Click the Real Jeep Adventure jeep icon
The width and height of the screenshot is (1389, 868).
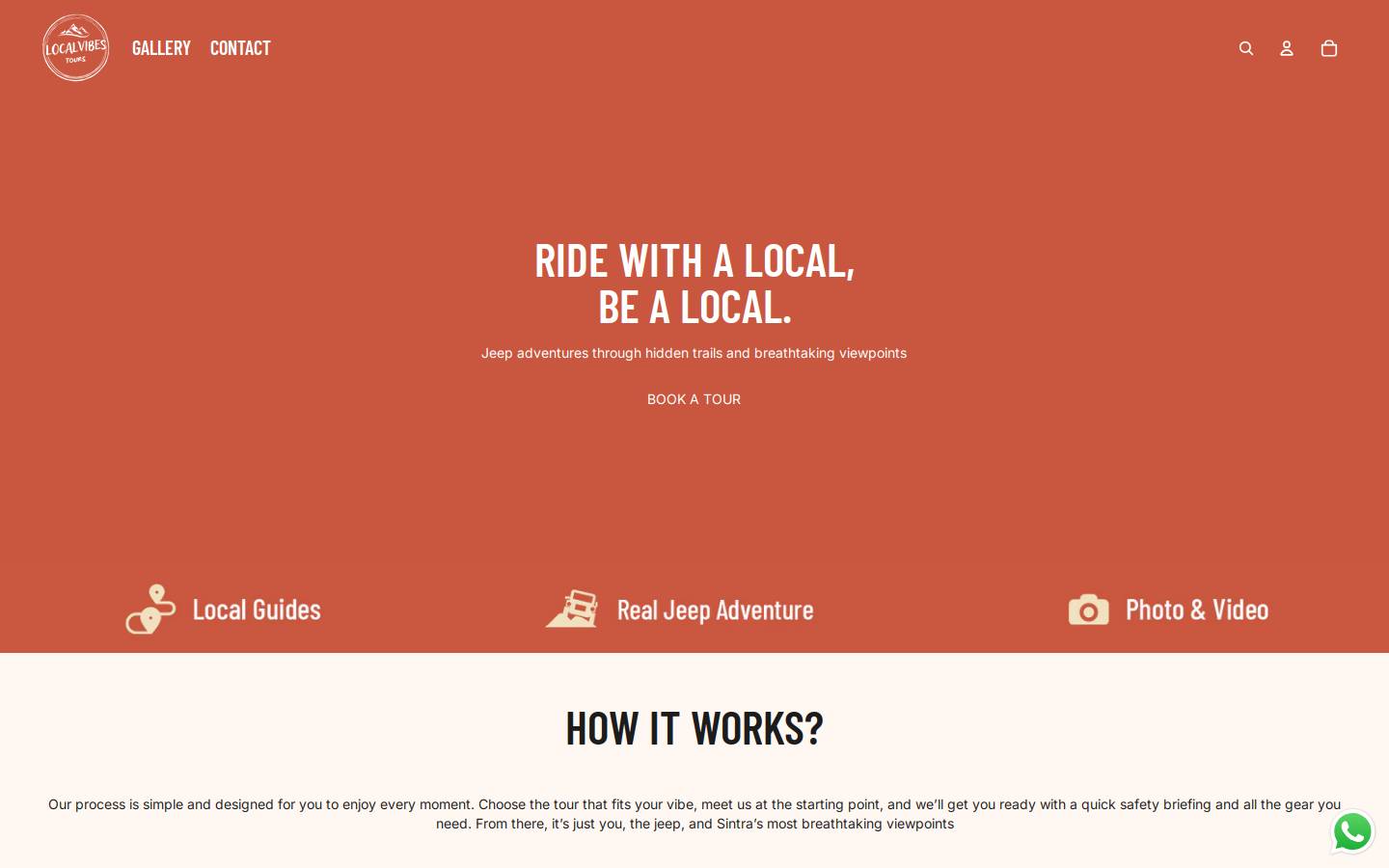point(572,609)
